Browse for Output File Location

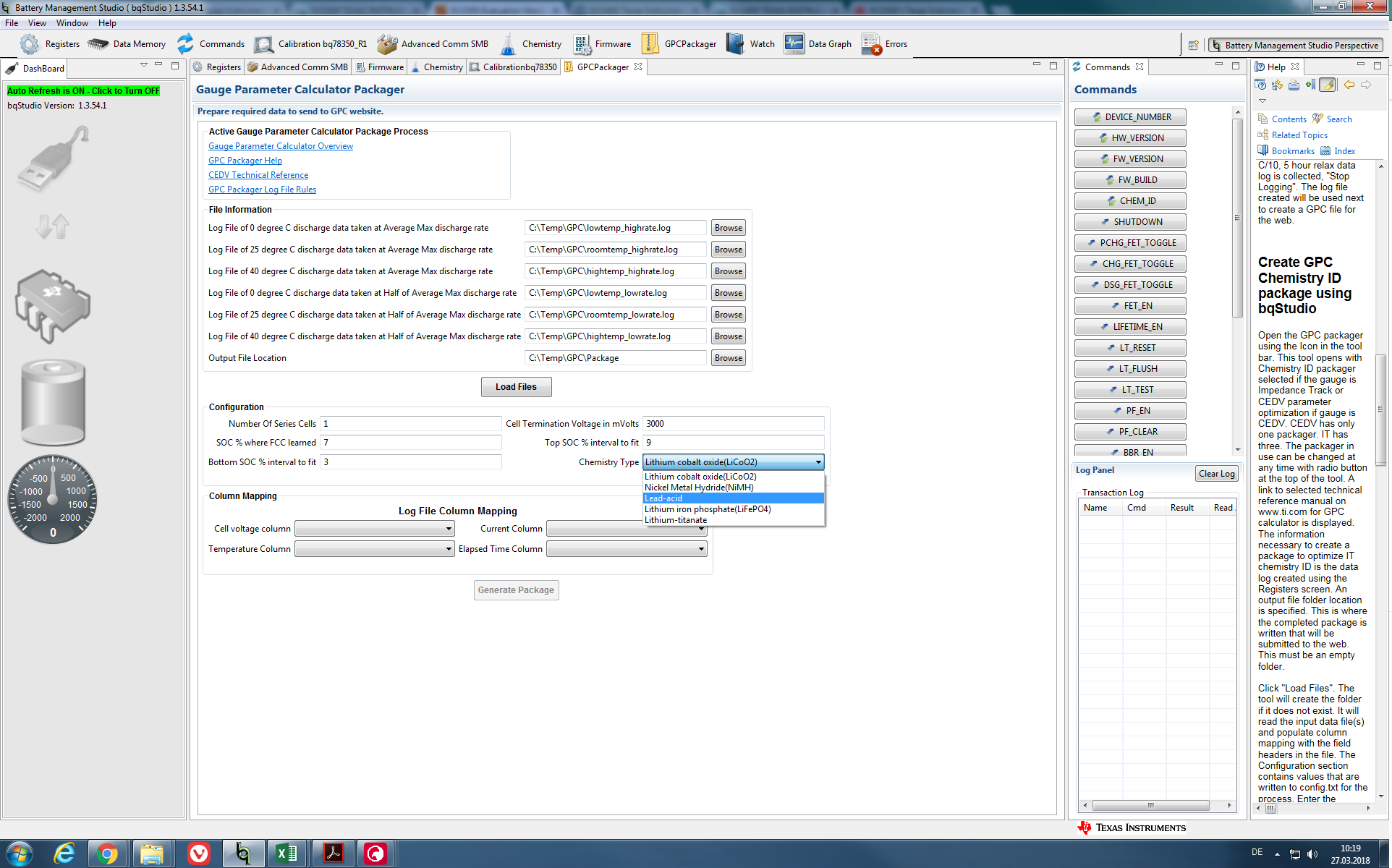click(x=729, y=358)
